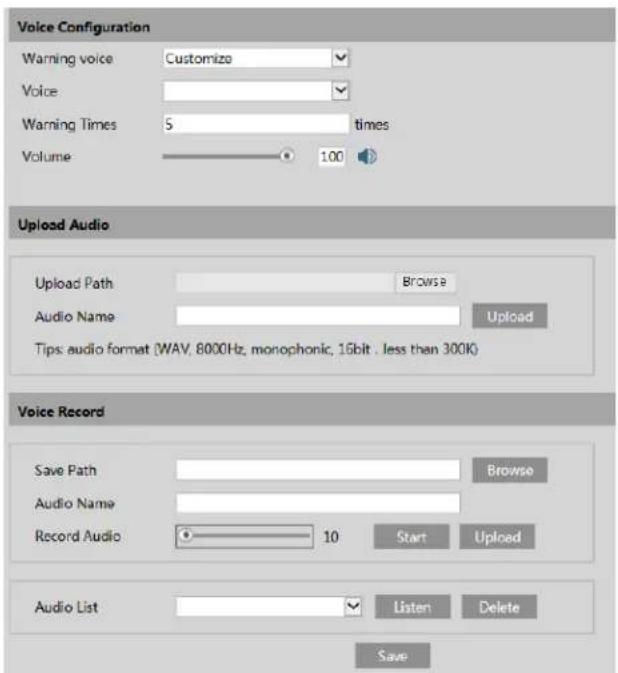
Task: Click Audio Name field in Voice Record
Action: (x=318, y=503)
